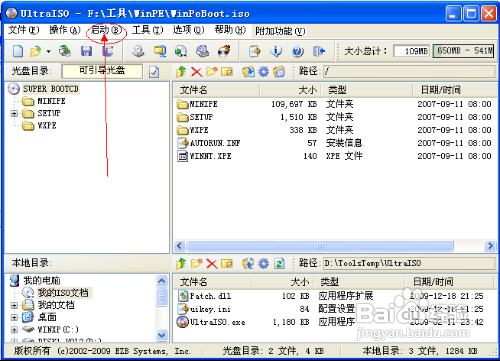
Task: Sort disc list by 文件名 column header
Action: [x=217, y=90]
